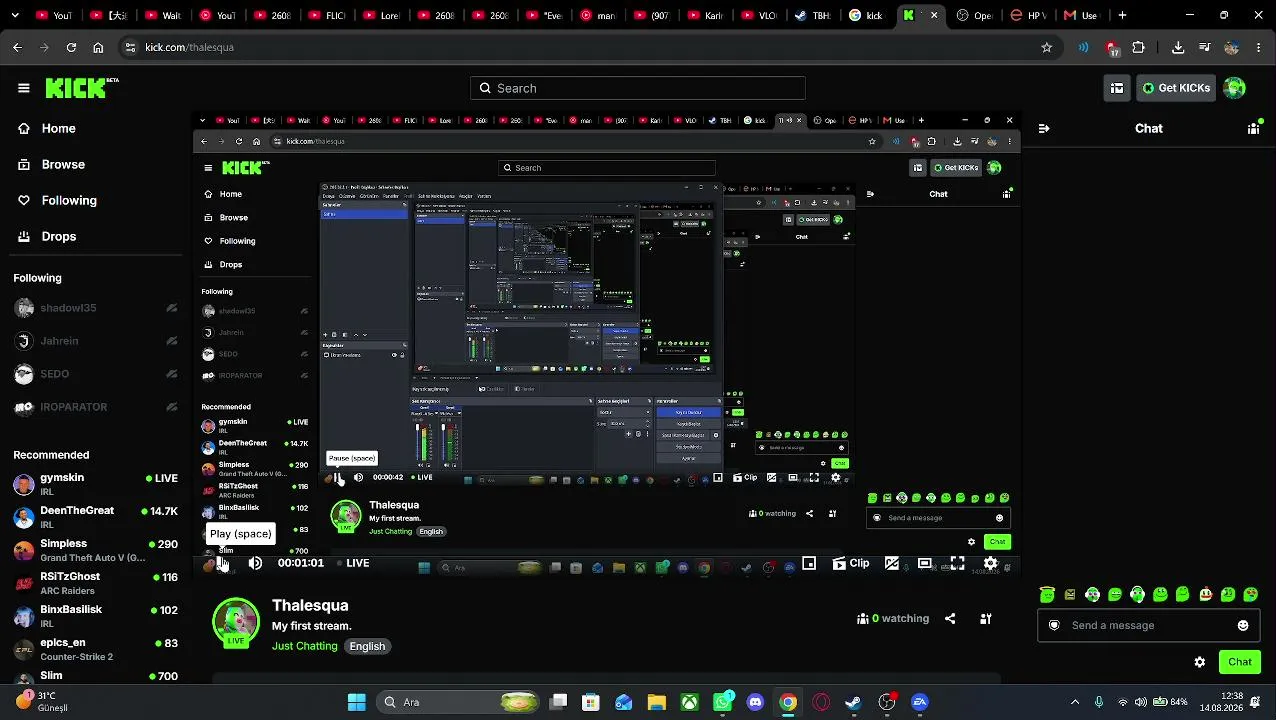Collapse the chat panel with the arrow icon
This screenshot has height=720, width=1276.
(1044, 128)
